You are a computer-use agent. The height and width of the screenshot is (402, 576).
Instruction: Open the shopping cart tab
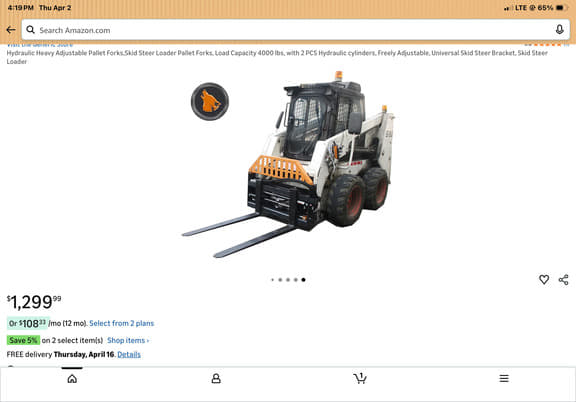pos(360,378)
